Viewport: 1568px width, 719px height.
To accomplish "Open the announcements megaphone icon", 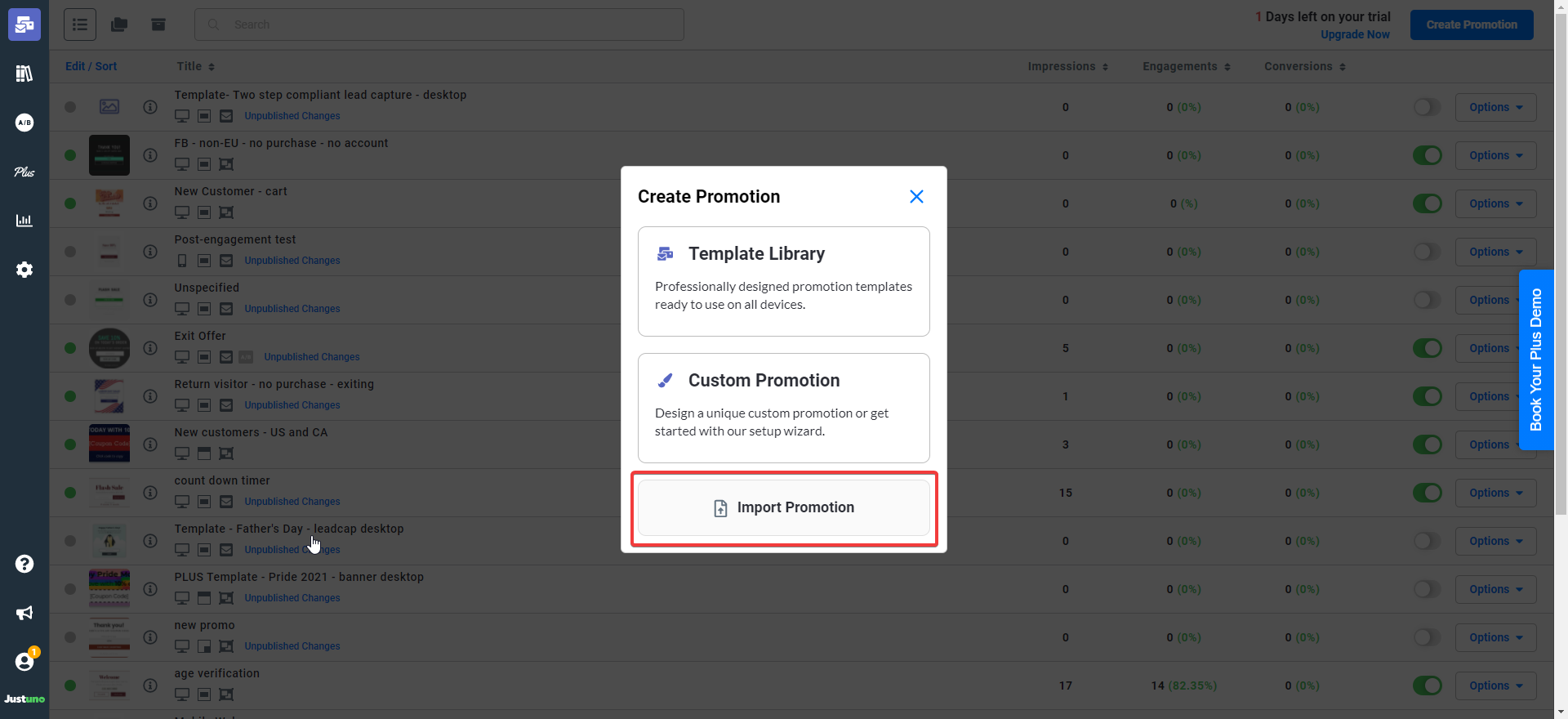I will coord(24,613).
